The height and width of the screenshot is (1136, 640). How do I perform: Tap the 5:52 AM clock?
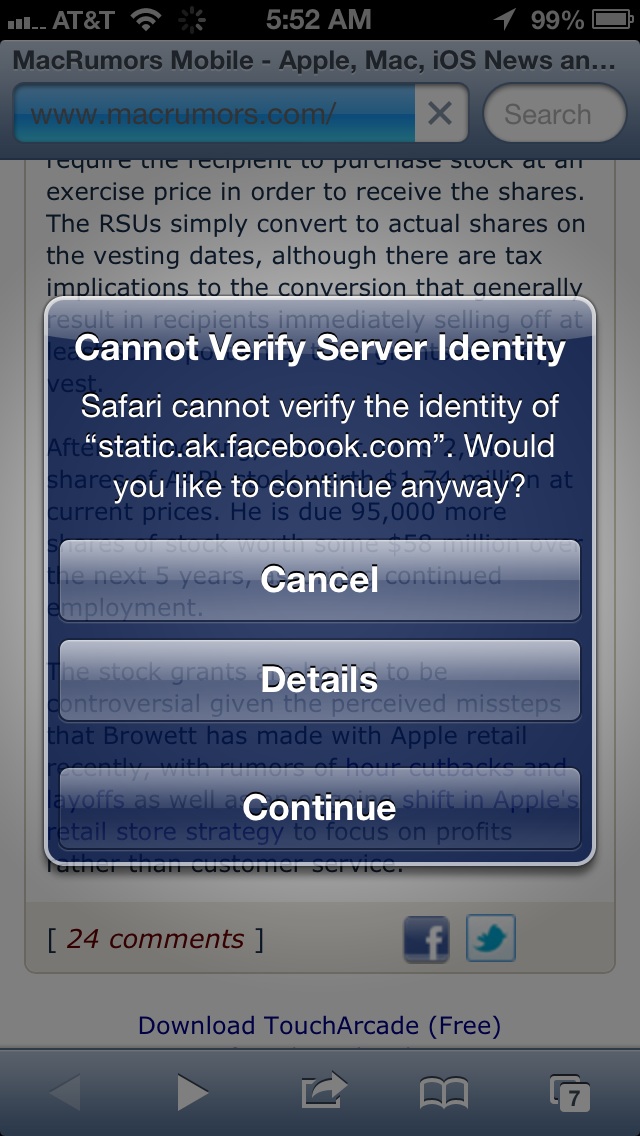pyautogui.click(x=319, y=20)
